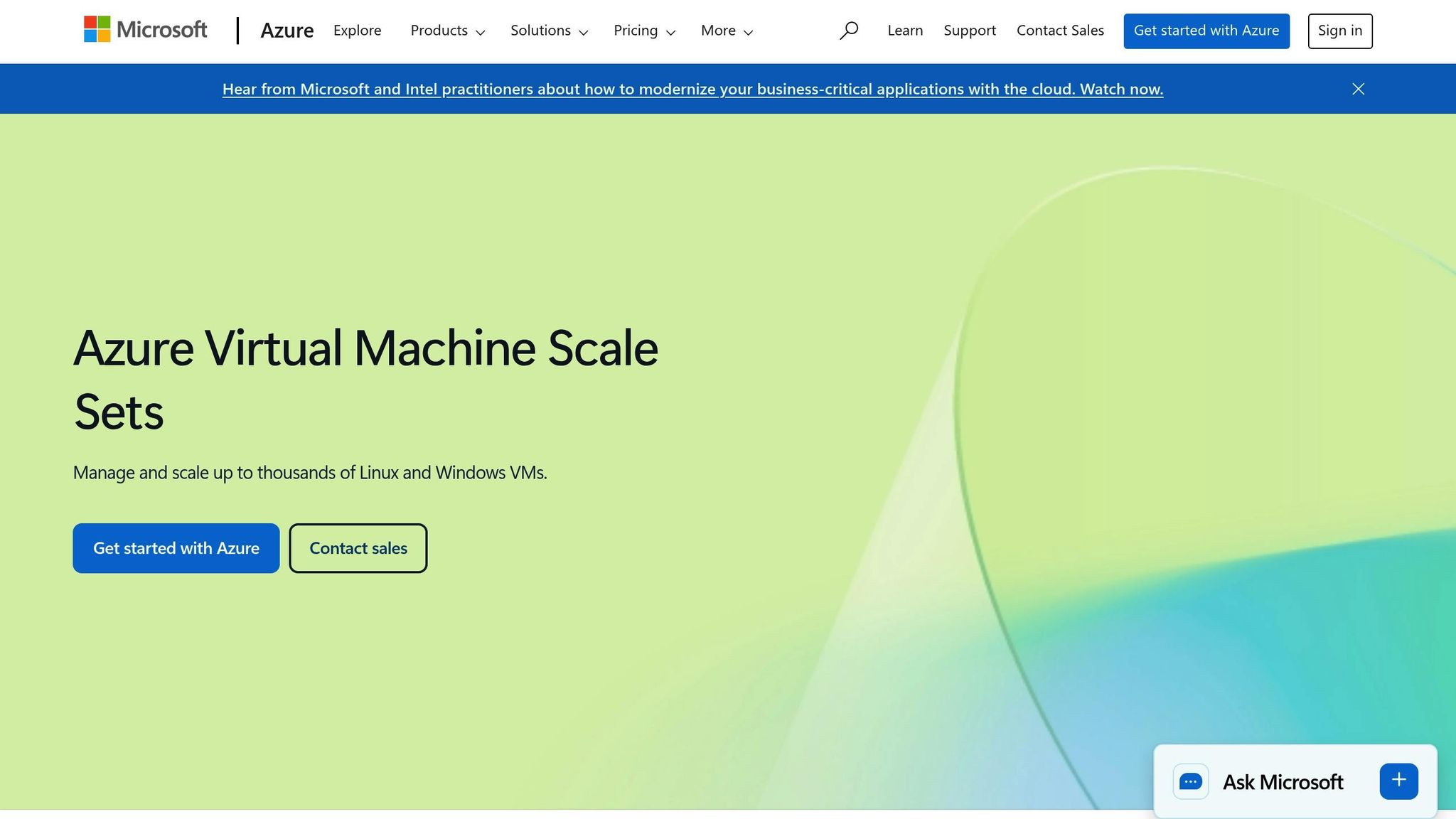Expand the More navigation menu
Viewport: 1456px width, 819px height.
click(x=726, y=31)
